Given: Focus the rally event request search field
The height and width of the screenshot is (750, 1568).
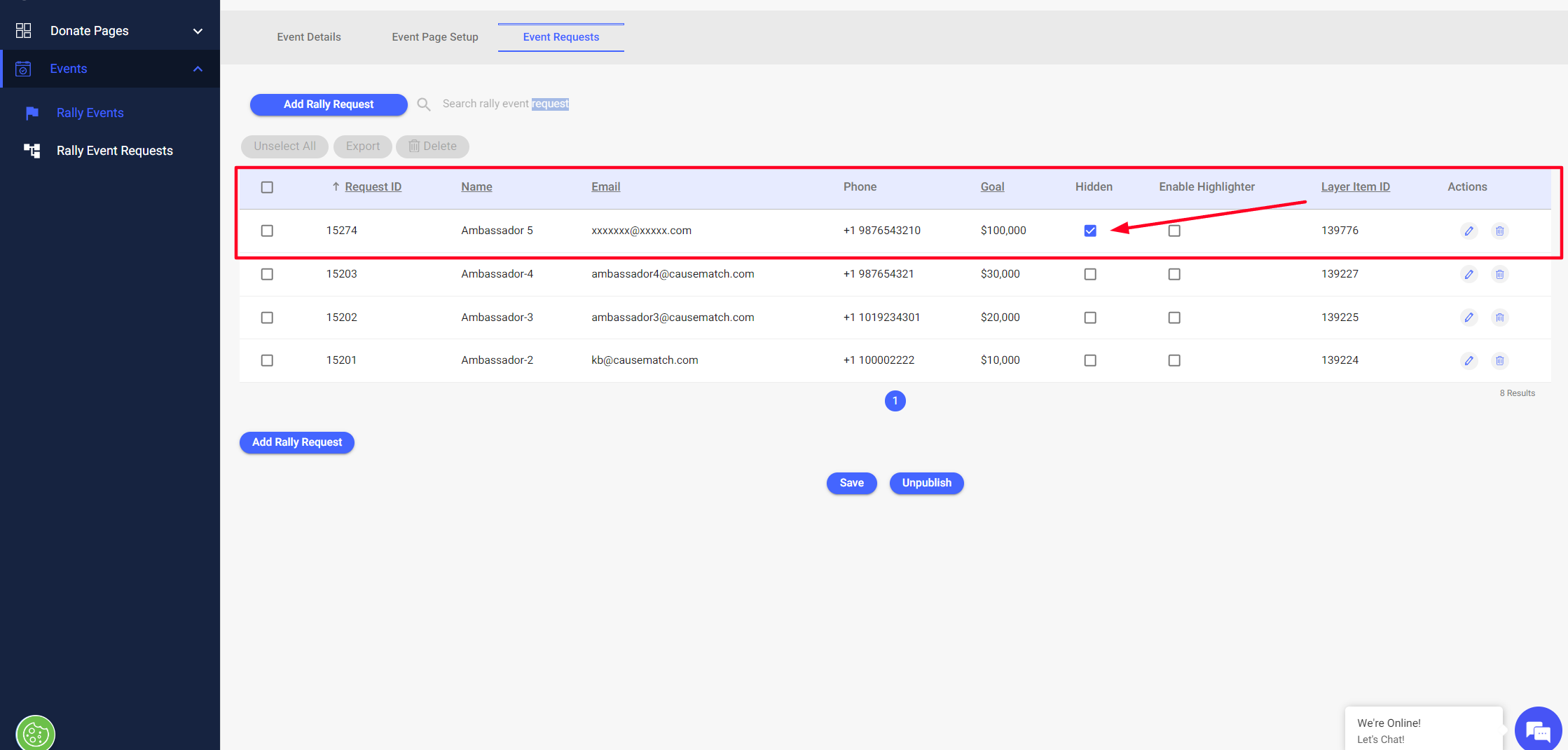Looking at the screenshot, I should coord(506,104).
